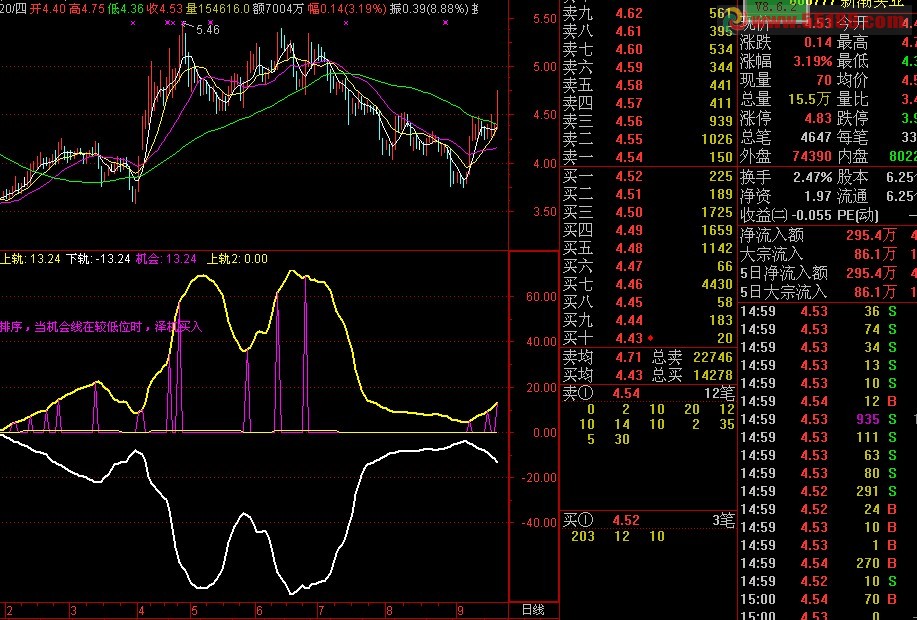Click the 买二 bid row at 4.51

(x=647, y=194)
